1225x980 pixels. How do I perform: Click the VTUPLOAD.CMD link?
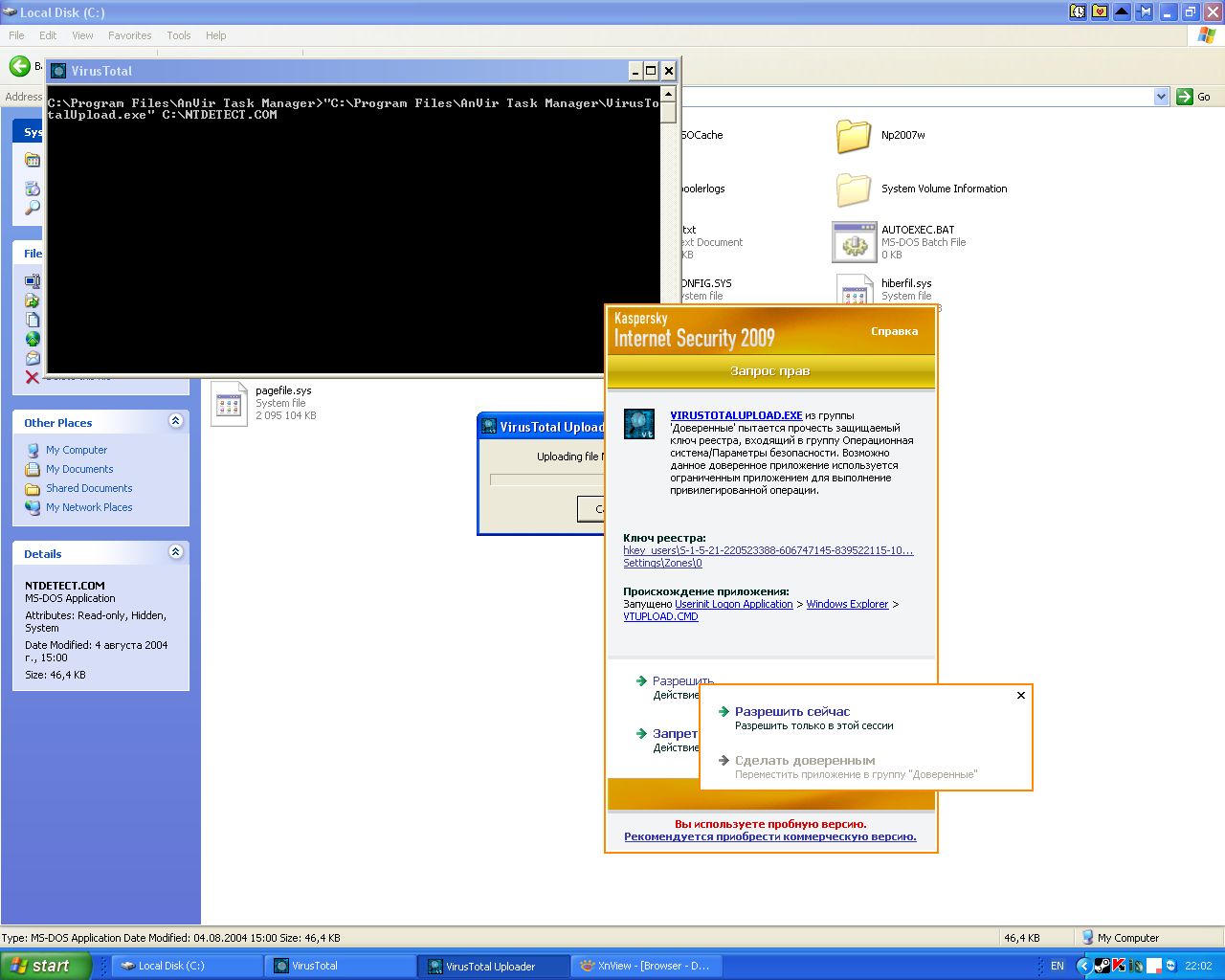pyautogui.click(x=660, y=617)
